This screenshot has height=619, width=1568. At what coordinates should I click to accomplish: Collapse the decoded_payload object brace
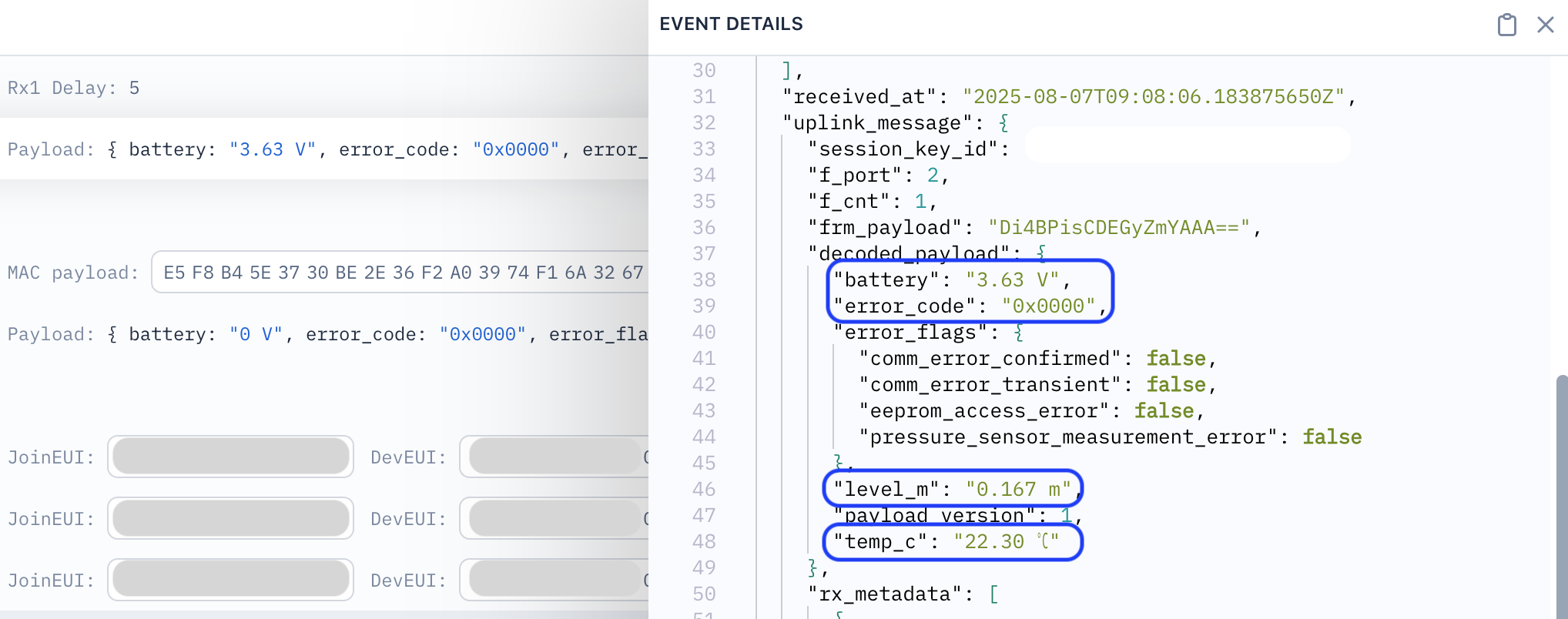1041,253
